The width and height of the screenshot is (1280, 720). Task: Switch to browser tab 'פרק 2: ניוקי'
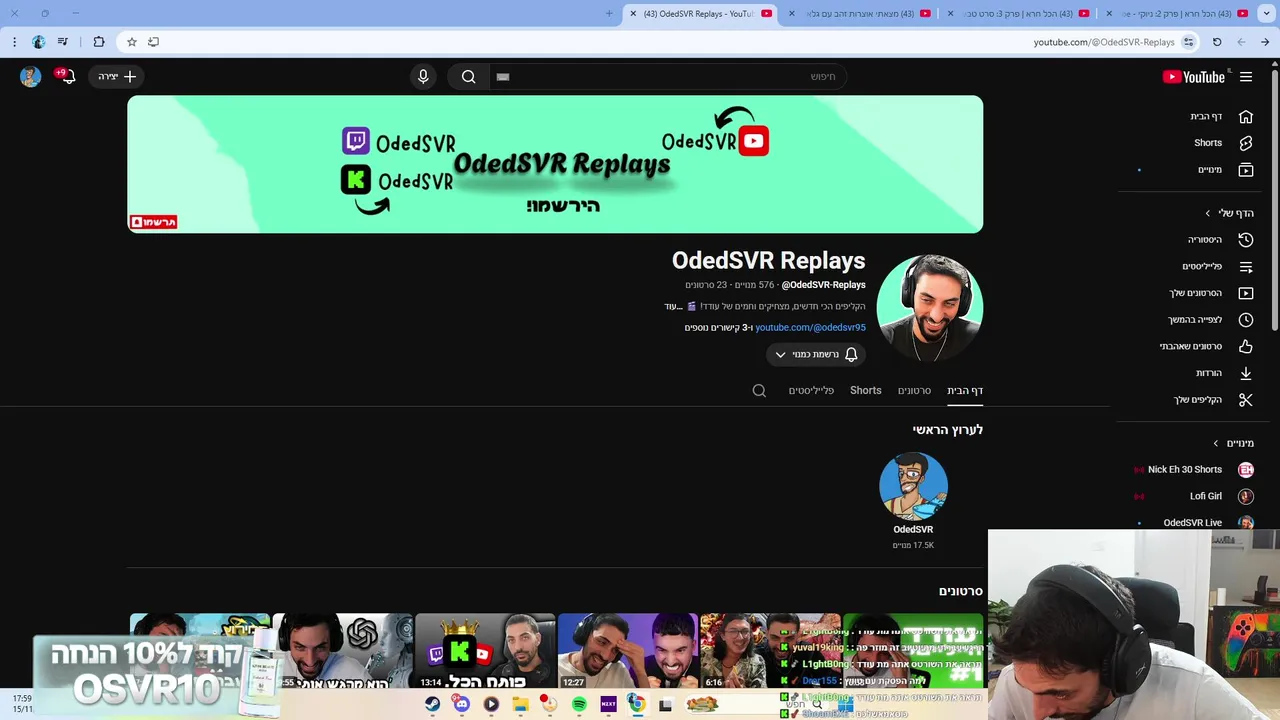click(1178, 14)
